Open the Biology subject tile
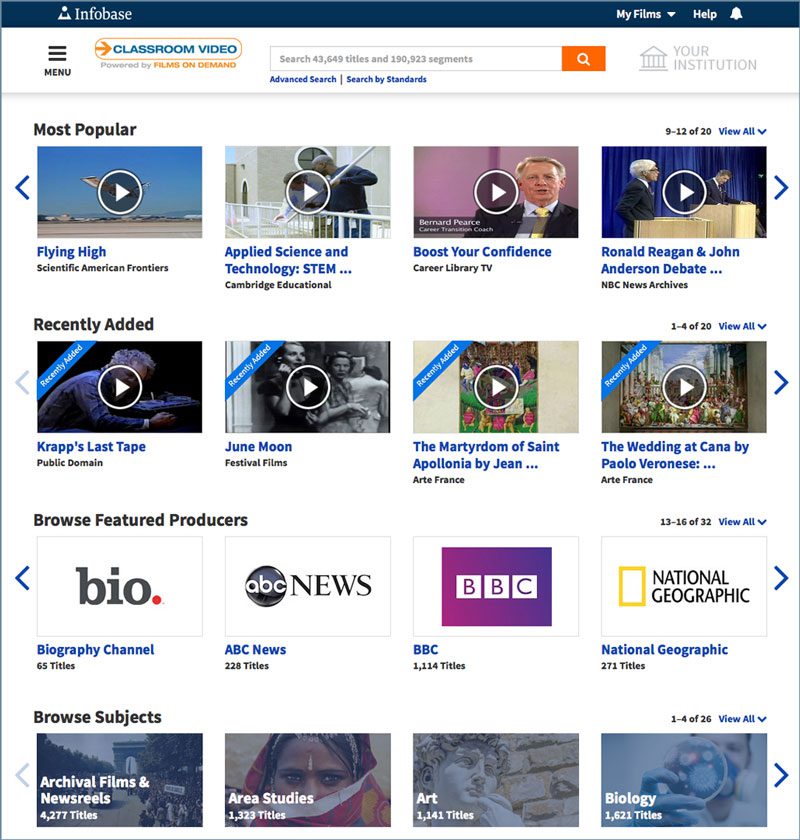Viewport: 800px width, 840px height. point(684,780)
